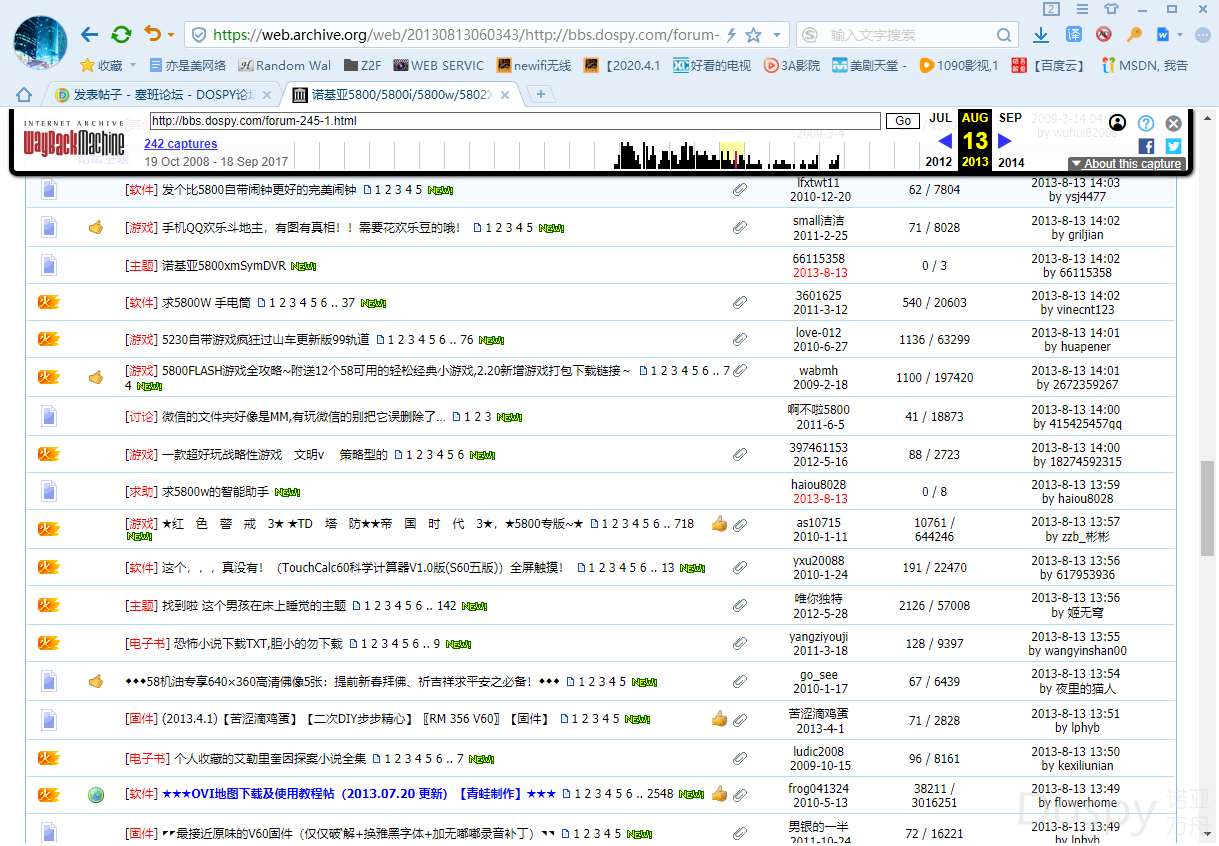Open last poster flowerhome's profile
This screenshot has width=1219, height=846.
tap(1084, 802)
